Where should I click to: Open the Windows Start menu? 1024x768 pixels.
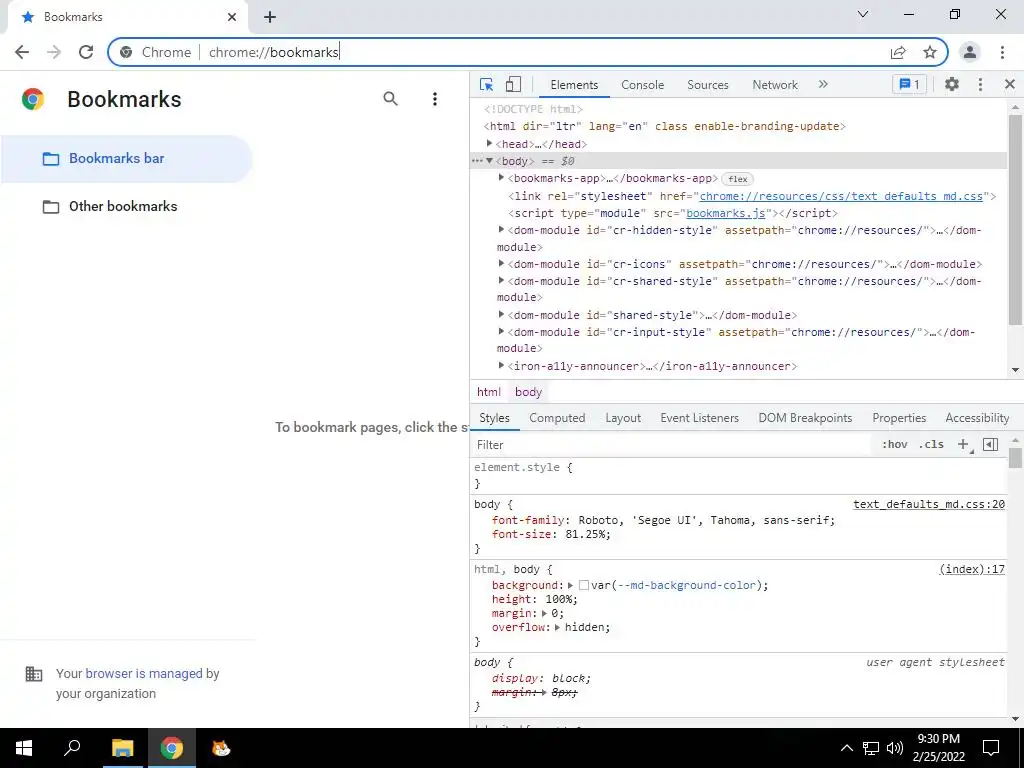pyautogui.click(x=24, y=748)
